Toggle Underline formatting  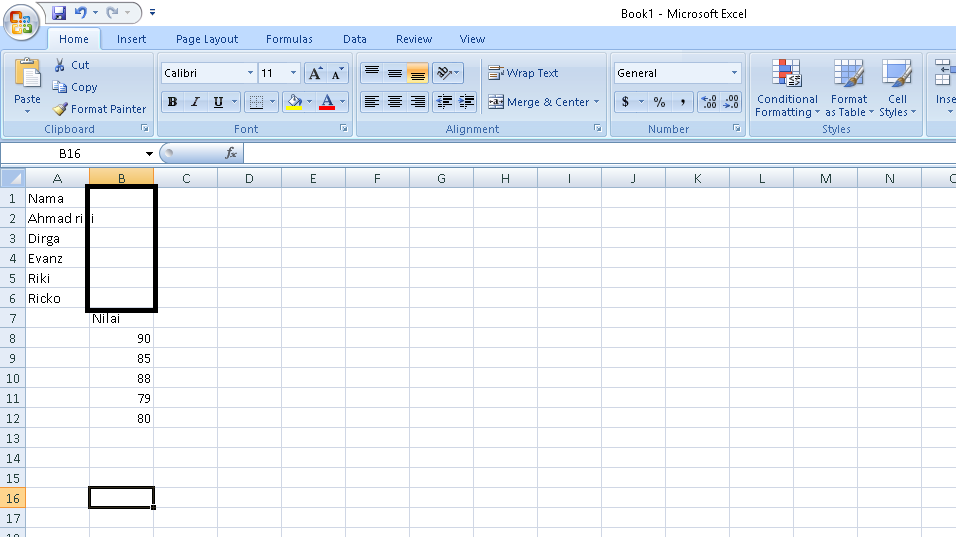[x=218, y=102]
